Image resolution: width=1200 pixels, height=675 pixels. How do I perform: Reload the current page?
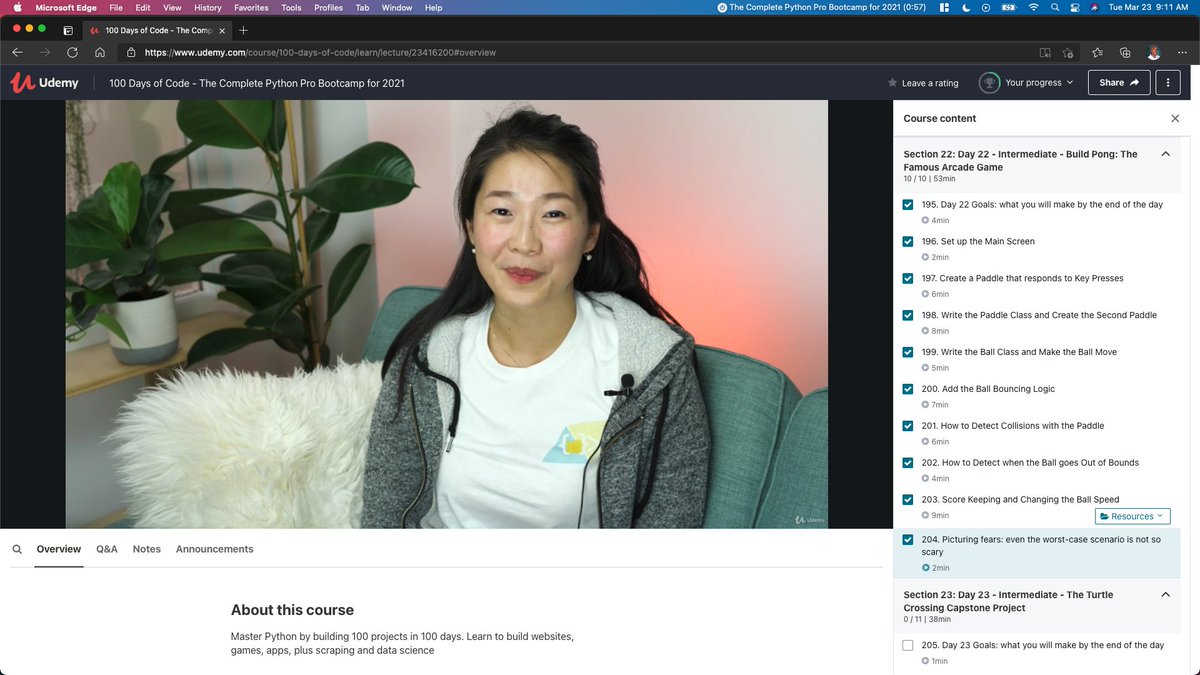coord(72,52)
